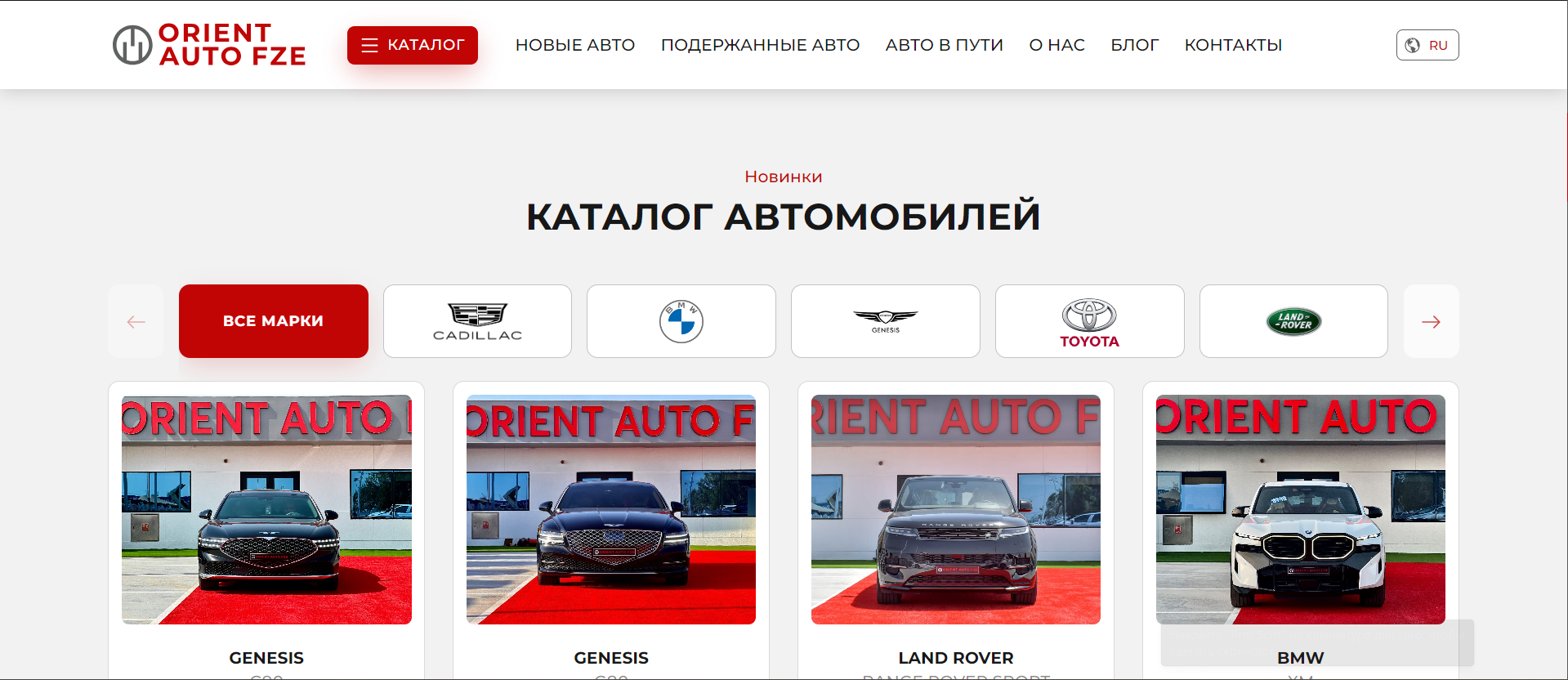Go to Подержанные авто section
The height and width of the screenshot is (680, 1568).
(760, 45)
